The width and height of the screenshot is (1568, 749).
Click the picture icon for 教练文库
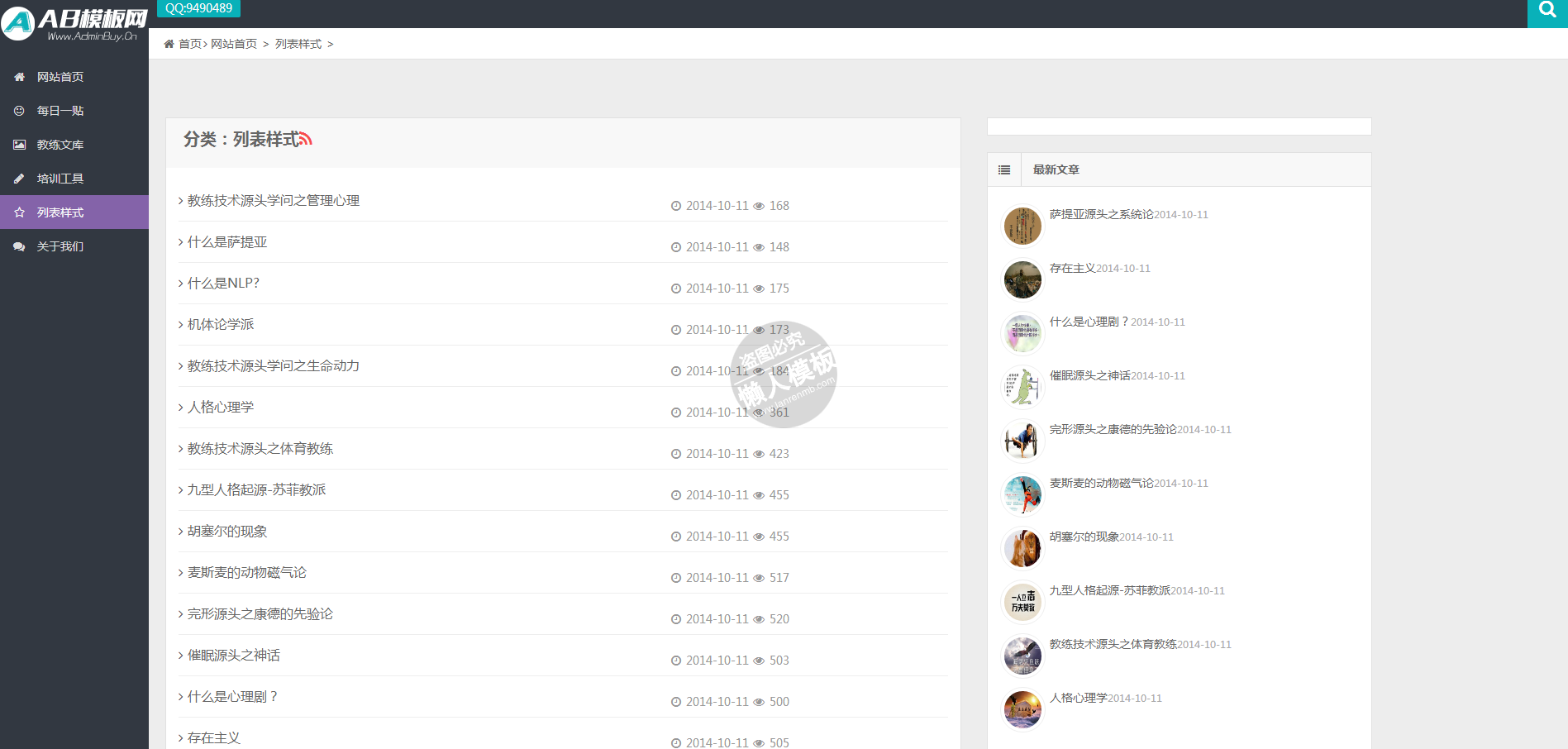click(19, 145)
